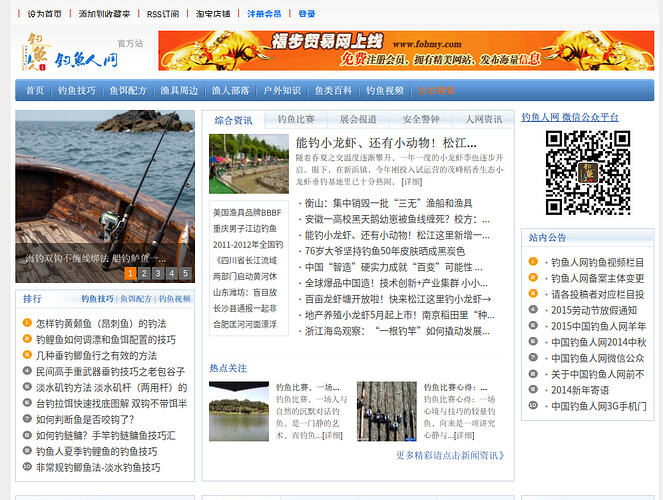The width and height of the screenshot is (663, 500).
Task: Switch to the 人网资讯 tab
Action: click(x=483, y=120)
